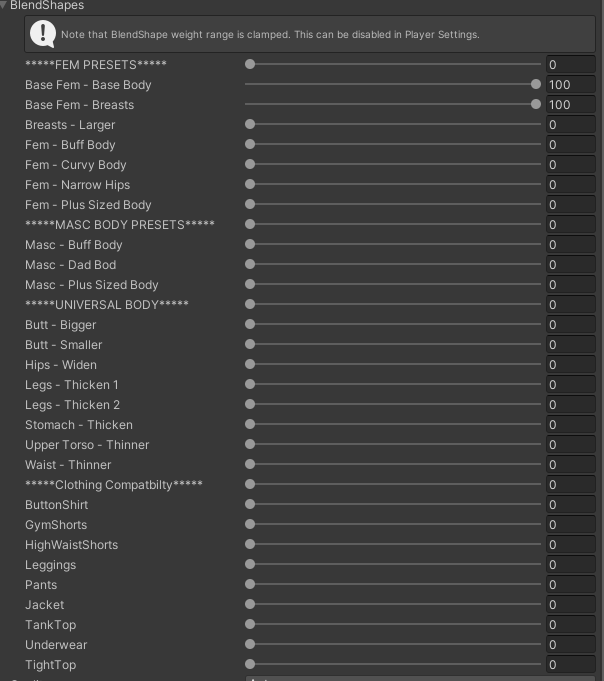Click the Legs - Thicken 1 slider handle

point(250,385)
